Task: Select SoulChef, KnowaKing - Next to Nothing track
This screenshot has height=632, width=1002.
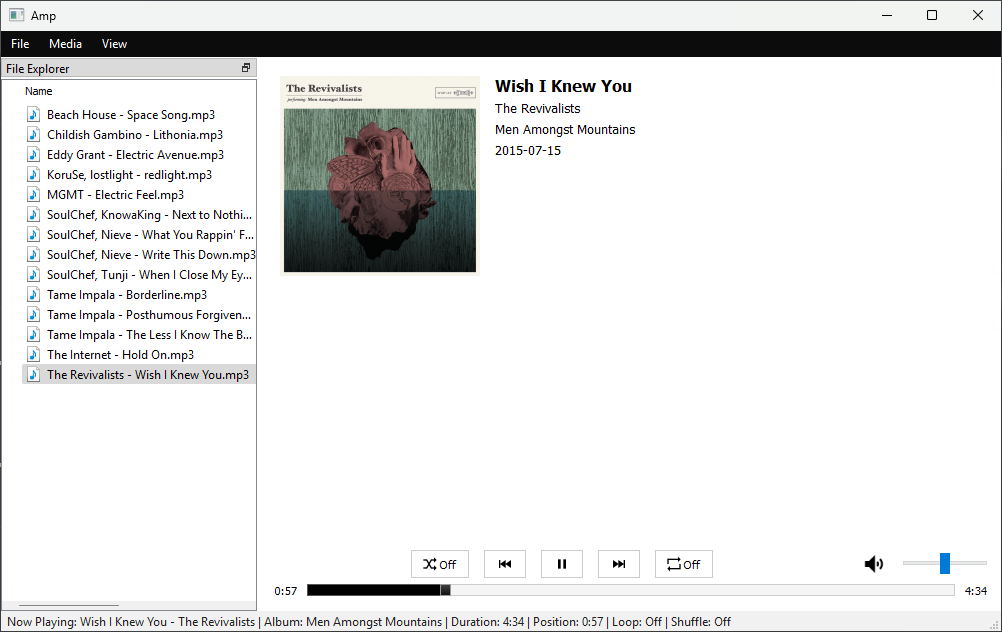Action: pyautogui.click(x=139, y=215)
